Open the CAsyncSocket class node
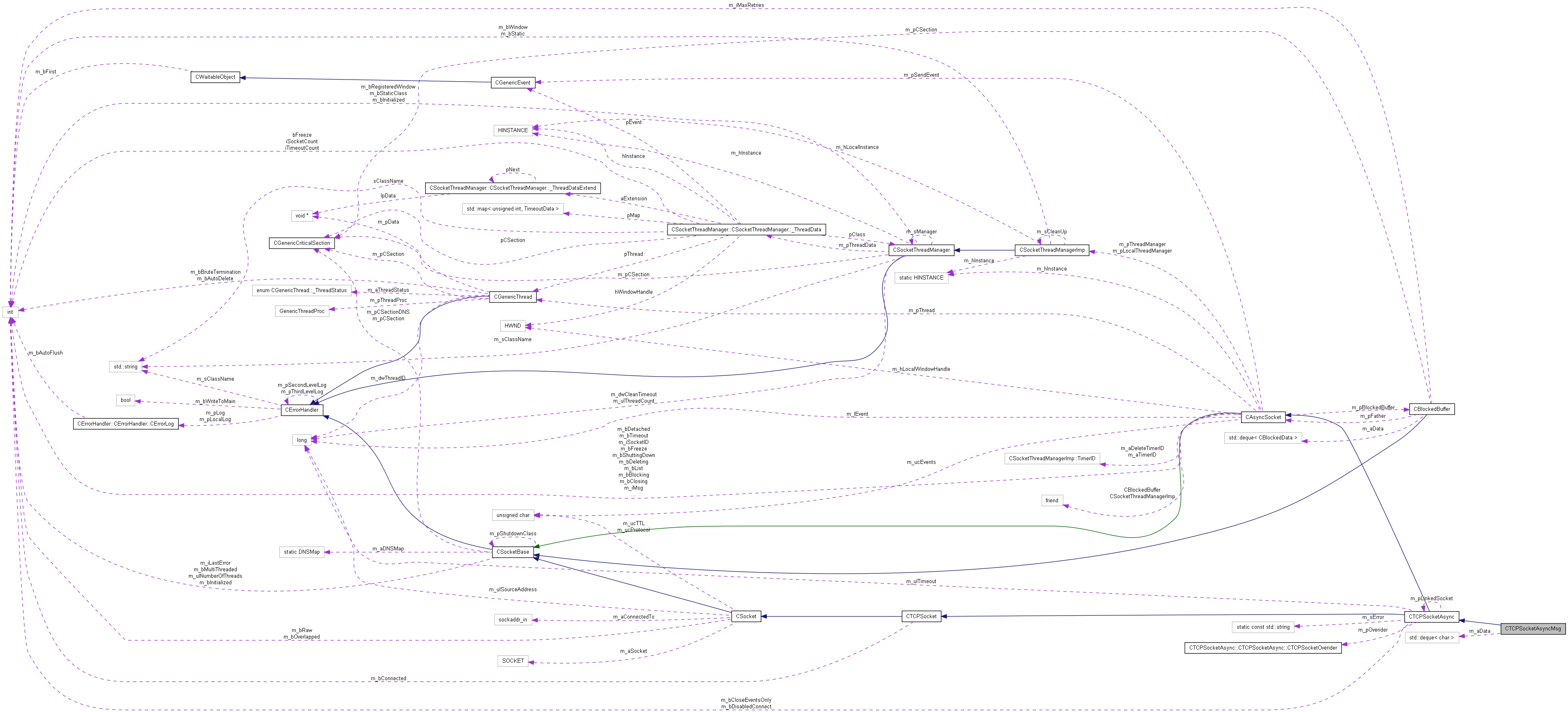The width and height of the screenshot is (1568, 712). (x=1263, y=417)
